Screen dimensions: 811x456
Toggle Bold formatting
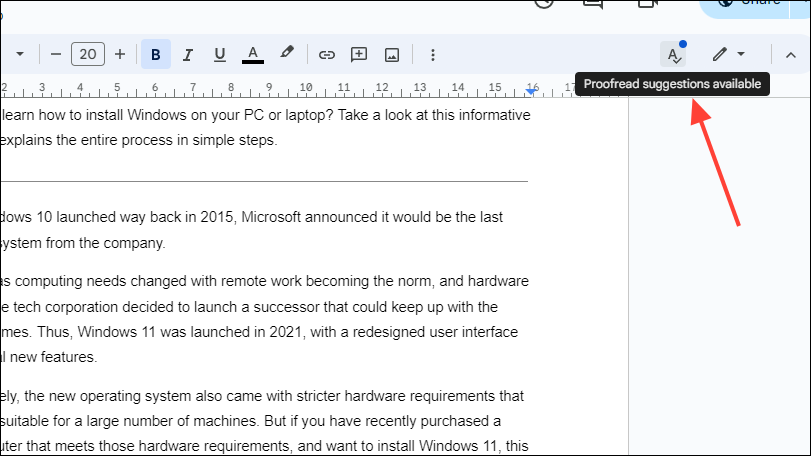click(x=156, y=54)
